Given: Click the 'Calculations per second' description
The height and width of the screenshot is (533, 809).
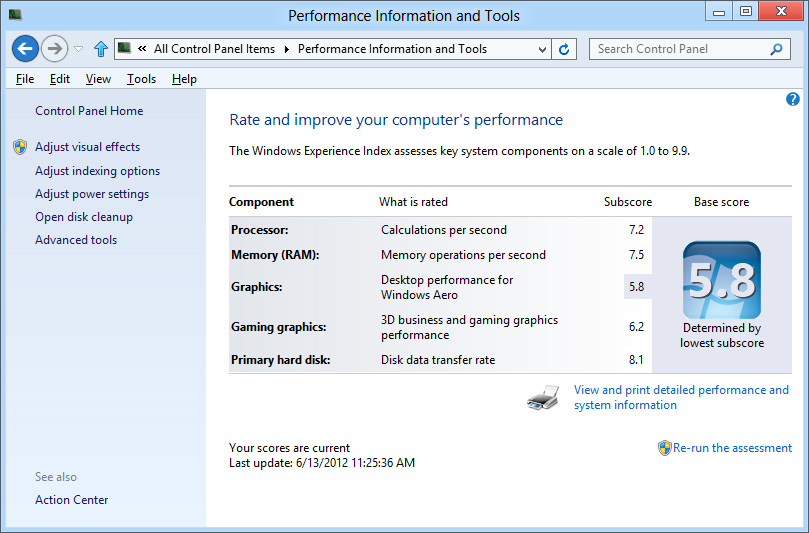Looking at the screenshot, I should tap(444, 230).
